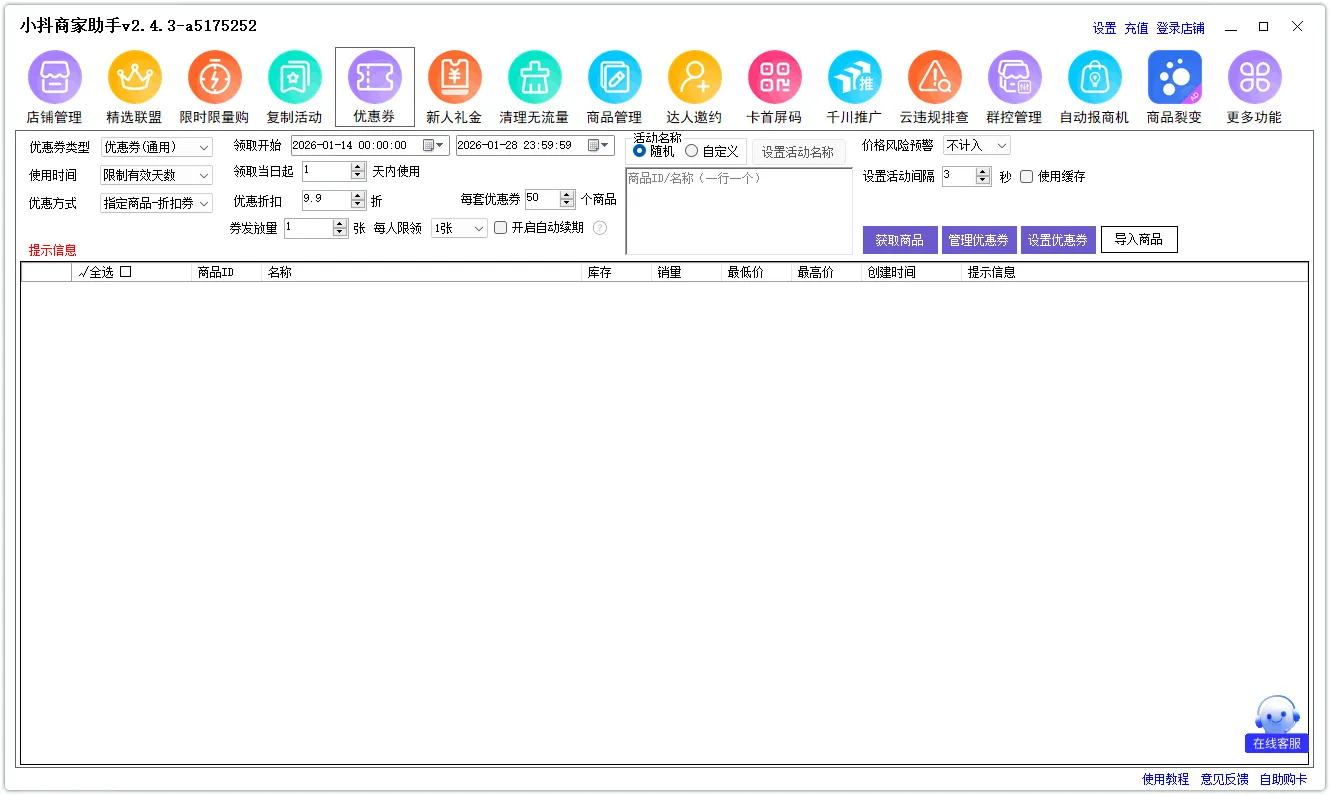This screenshot has height=795, width=1330.
Task: Open the 登录店铺 menu link
Action: 1180,28
